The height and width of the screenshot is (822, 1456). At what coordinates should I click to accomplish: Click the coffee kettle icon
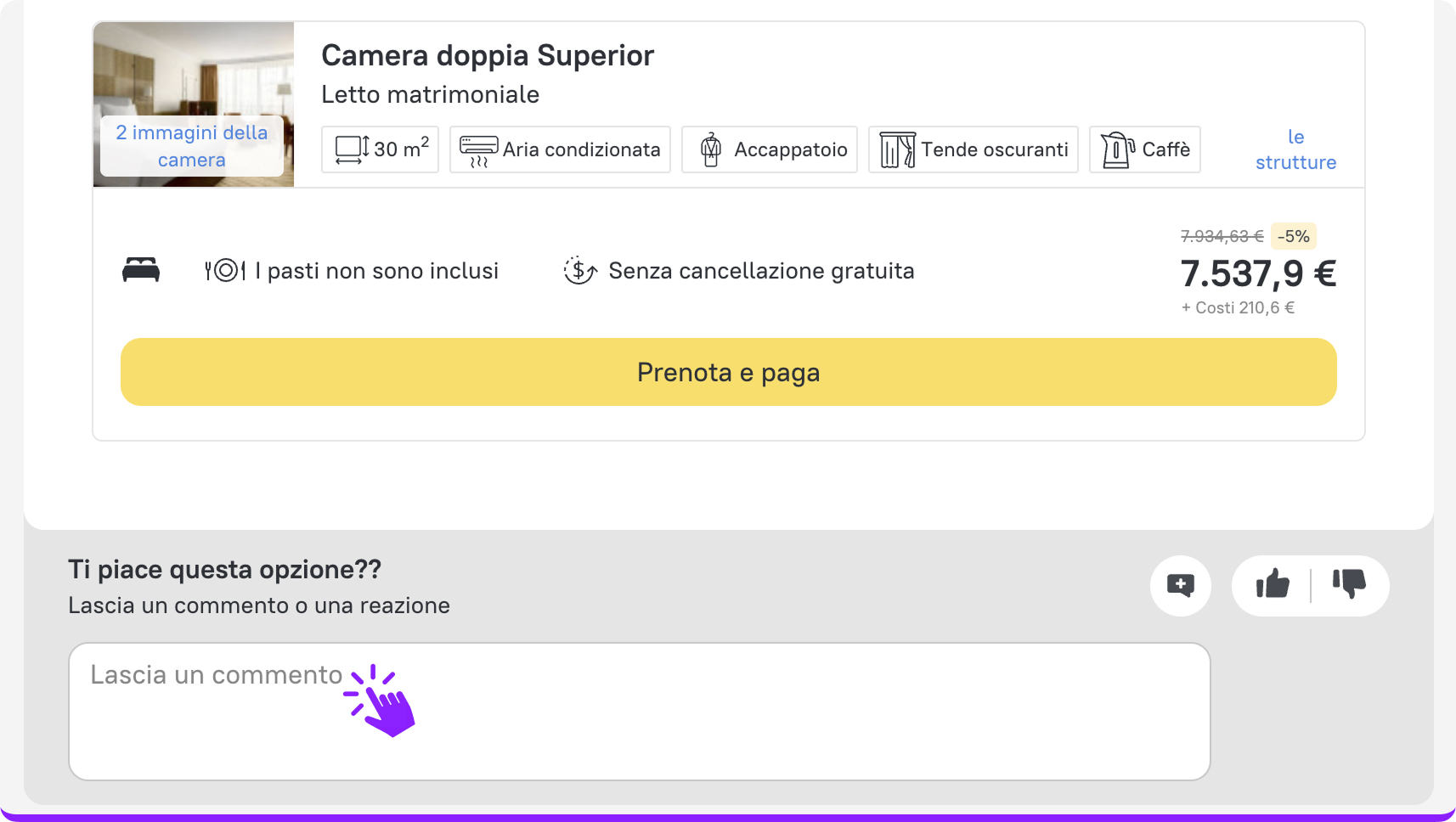pyautogui.click(x=1117, y=150)
